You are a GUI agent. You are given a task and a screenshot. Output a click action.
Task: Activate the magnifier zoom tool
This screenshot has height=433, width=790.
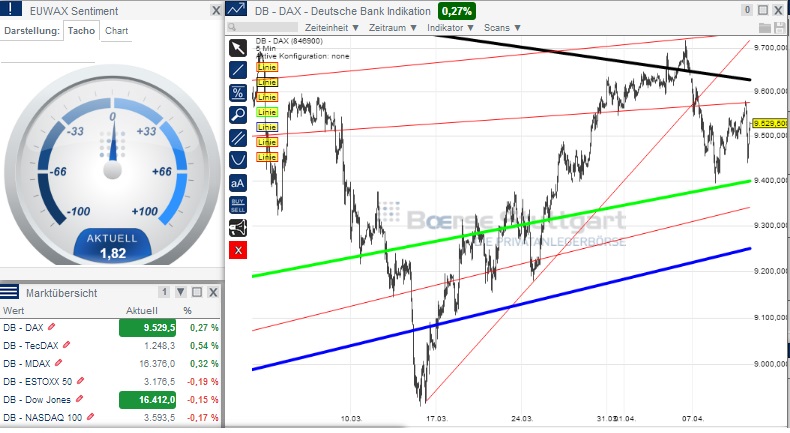pyautogui.click(x=238, y=115)
